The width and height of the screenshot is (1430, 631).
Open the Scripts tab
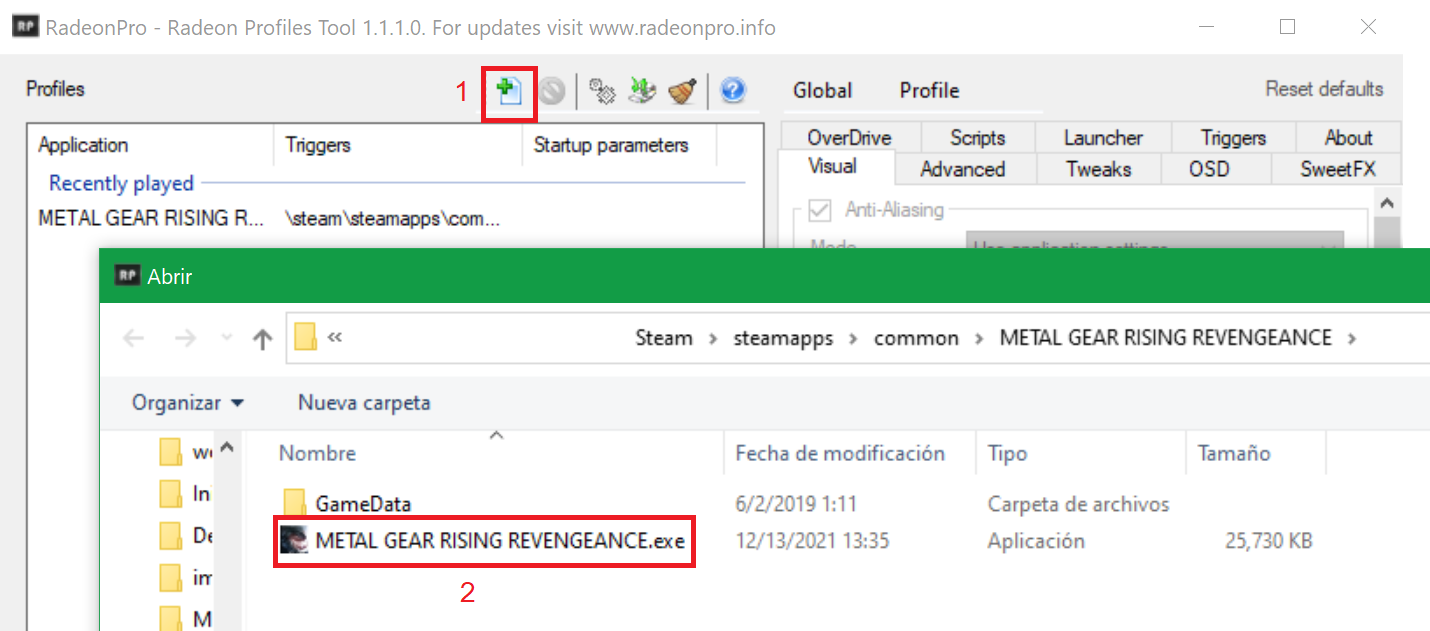coord(977,137)
